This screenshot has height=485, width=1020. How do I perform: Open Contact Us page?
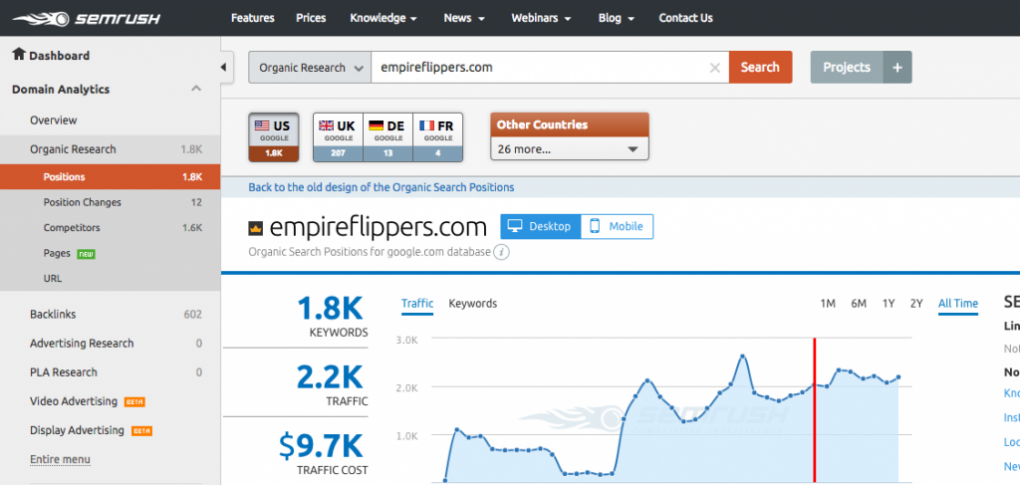(686, 18)
